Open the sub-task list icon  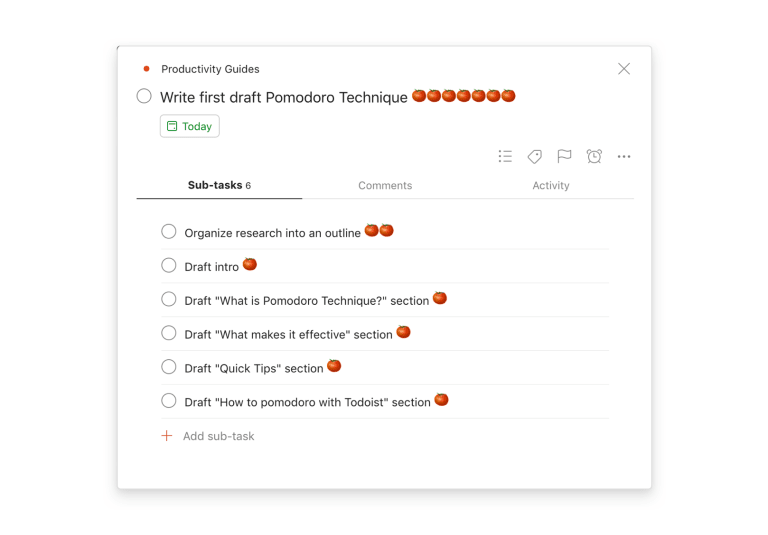[505, 156]
